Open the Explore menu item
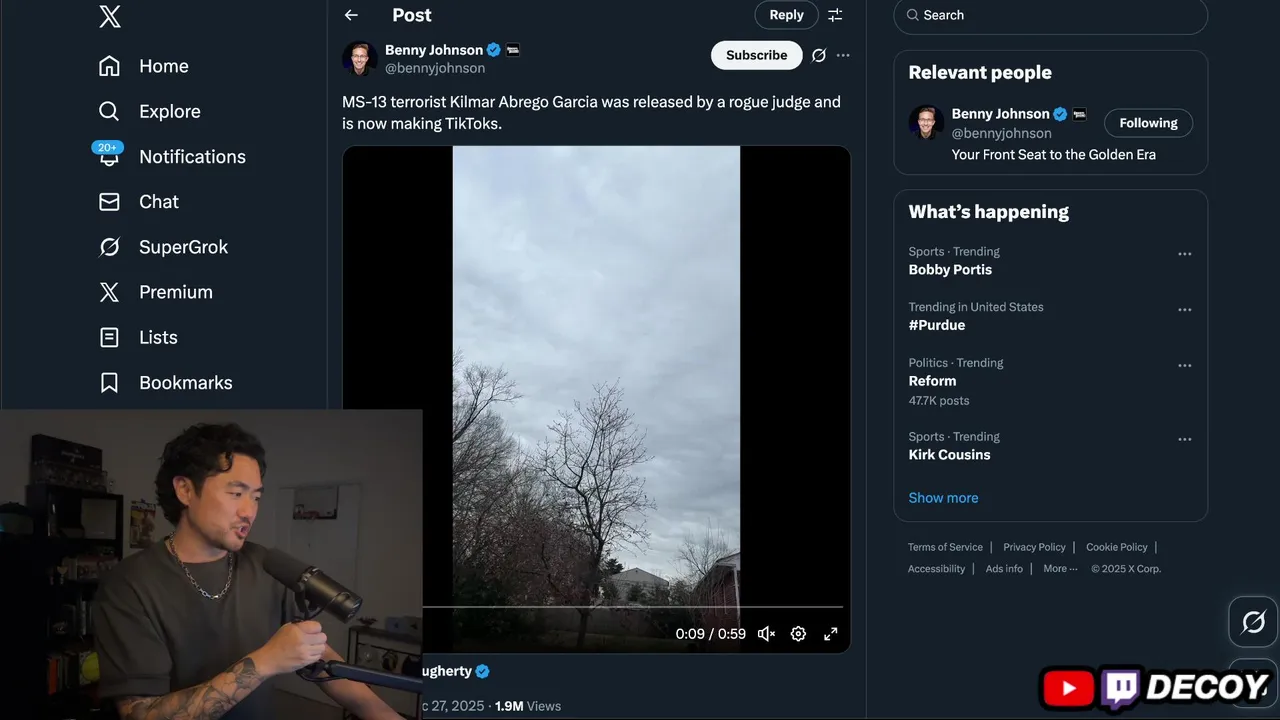Screen dimensions: 1280x720 pos(169,112)
